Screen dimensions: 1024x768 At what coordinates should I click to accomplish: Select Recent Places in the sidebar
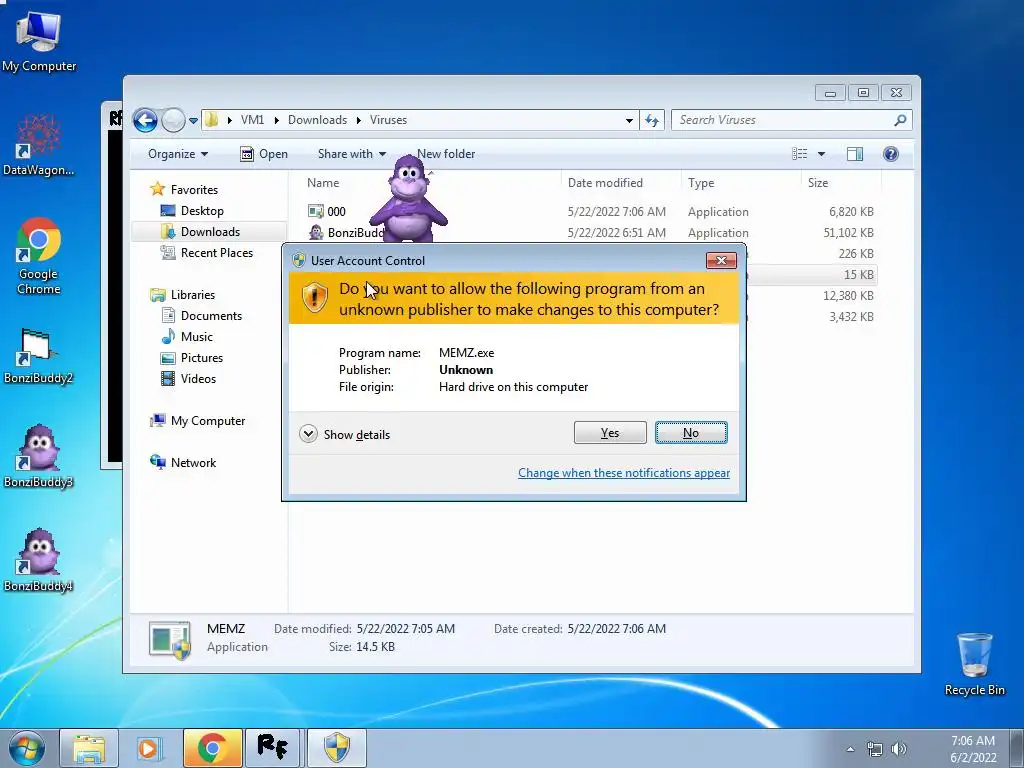(217, 253)
